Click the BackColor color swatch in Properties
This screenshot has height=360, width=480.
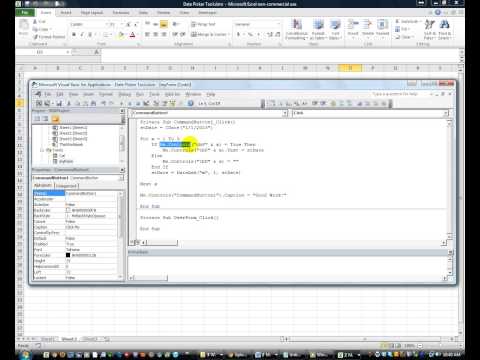pos(68,210)
